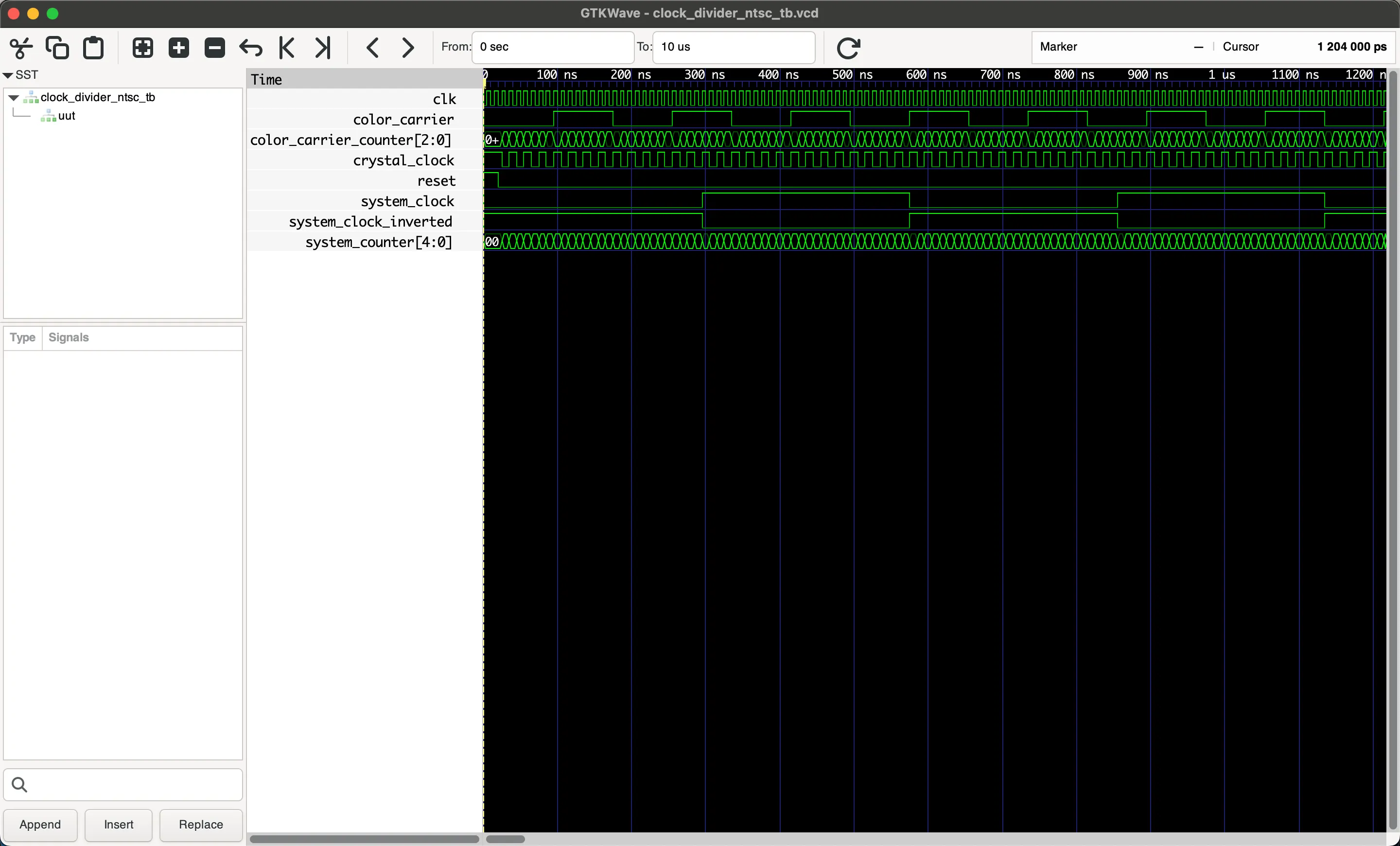Viewport: 1400px width, 846px height.
Task: Zoom in with the plus icon
Action: click(x=179, y=48)
